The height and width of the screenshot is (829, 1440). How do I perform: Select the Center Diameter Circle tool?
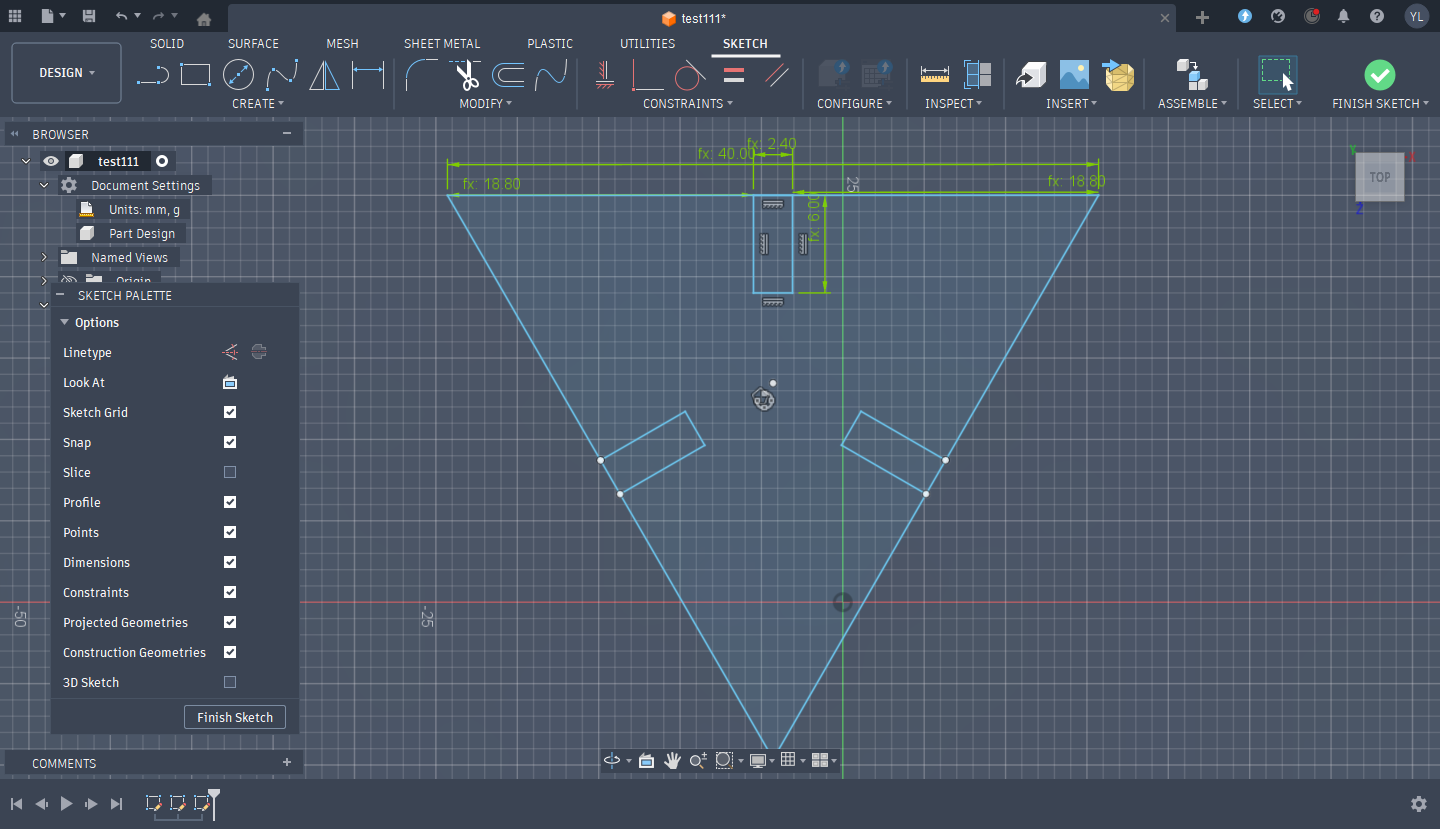tap(238, 75)
